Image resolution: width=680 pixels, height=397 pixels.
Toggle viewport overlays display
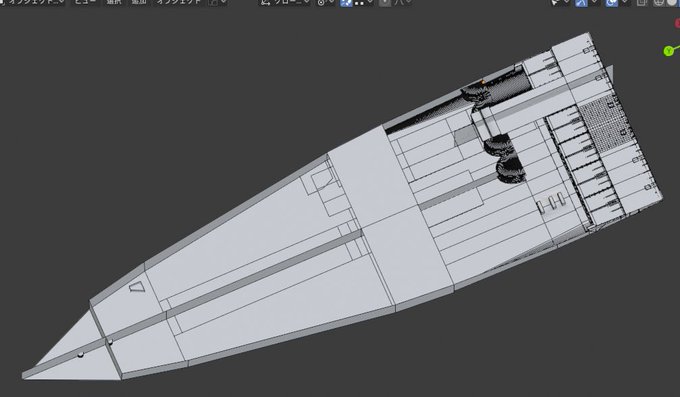click(611, 2)
